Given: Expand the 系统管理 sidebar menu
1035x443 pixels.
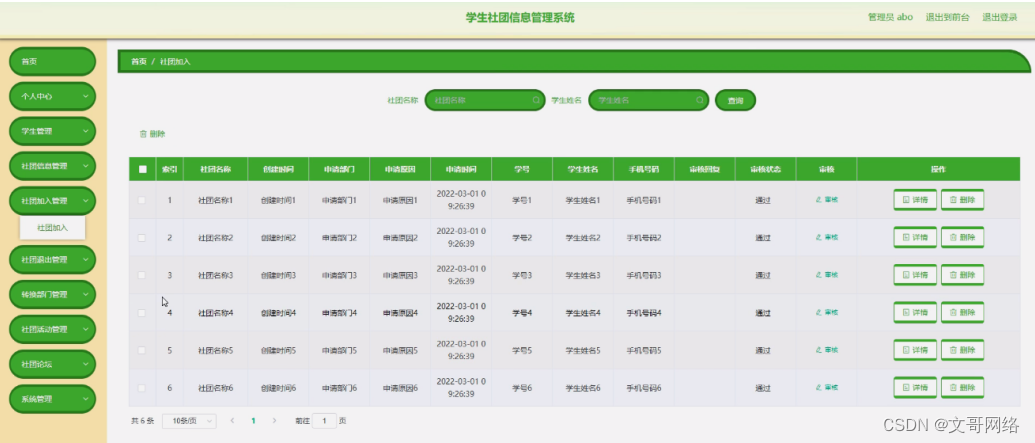Looking at the screenshot, I should click(52, 399).
